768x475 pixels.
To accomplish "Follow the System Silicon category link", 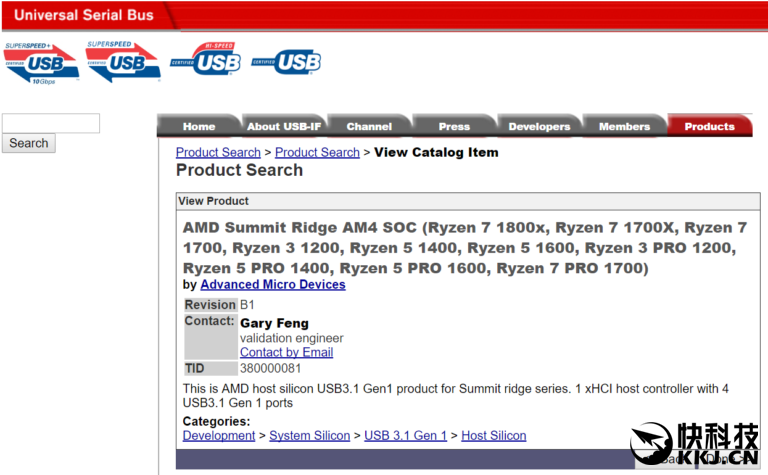I will 310,435.
